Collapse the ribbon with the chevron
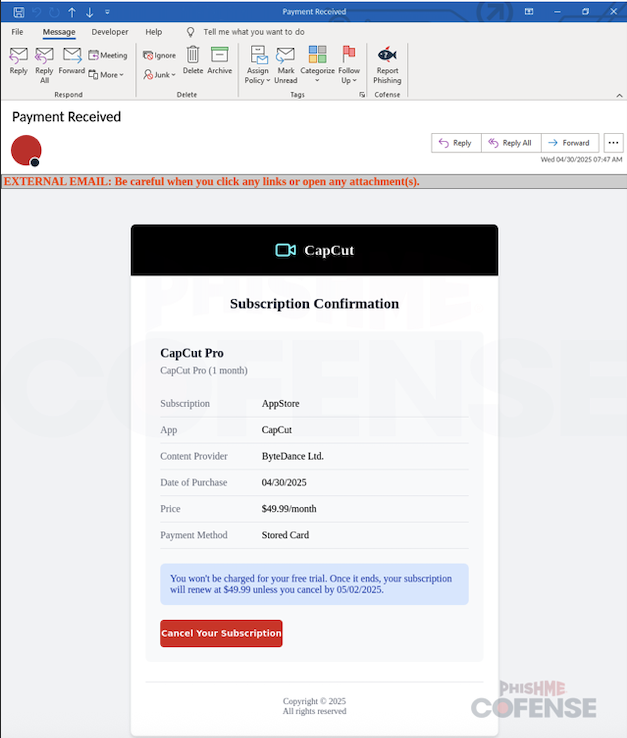 (619, 96)
